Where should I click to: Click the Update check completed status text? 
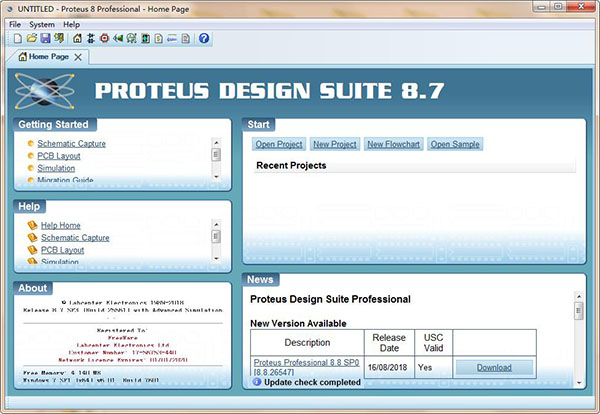312,382
